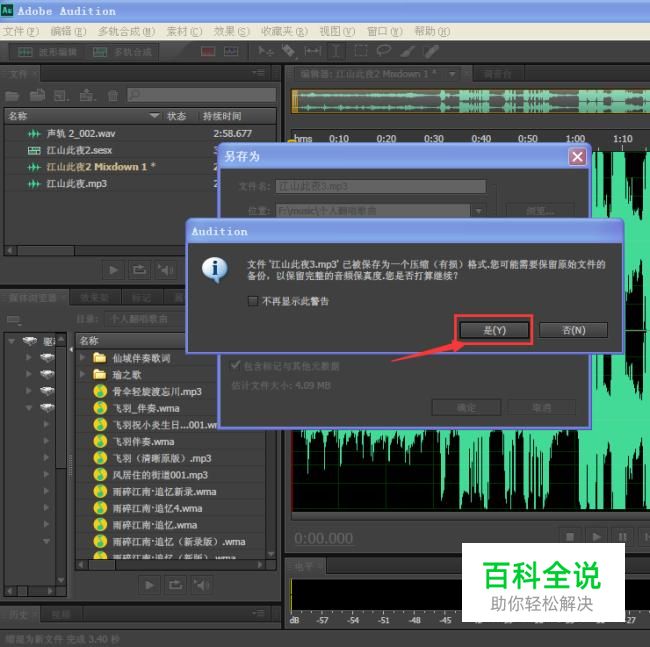This screenshot has height=647, width=650.
Task: Click the waveform overview navigator bar
Action: pyautogui.click(x=471, y=101)
